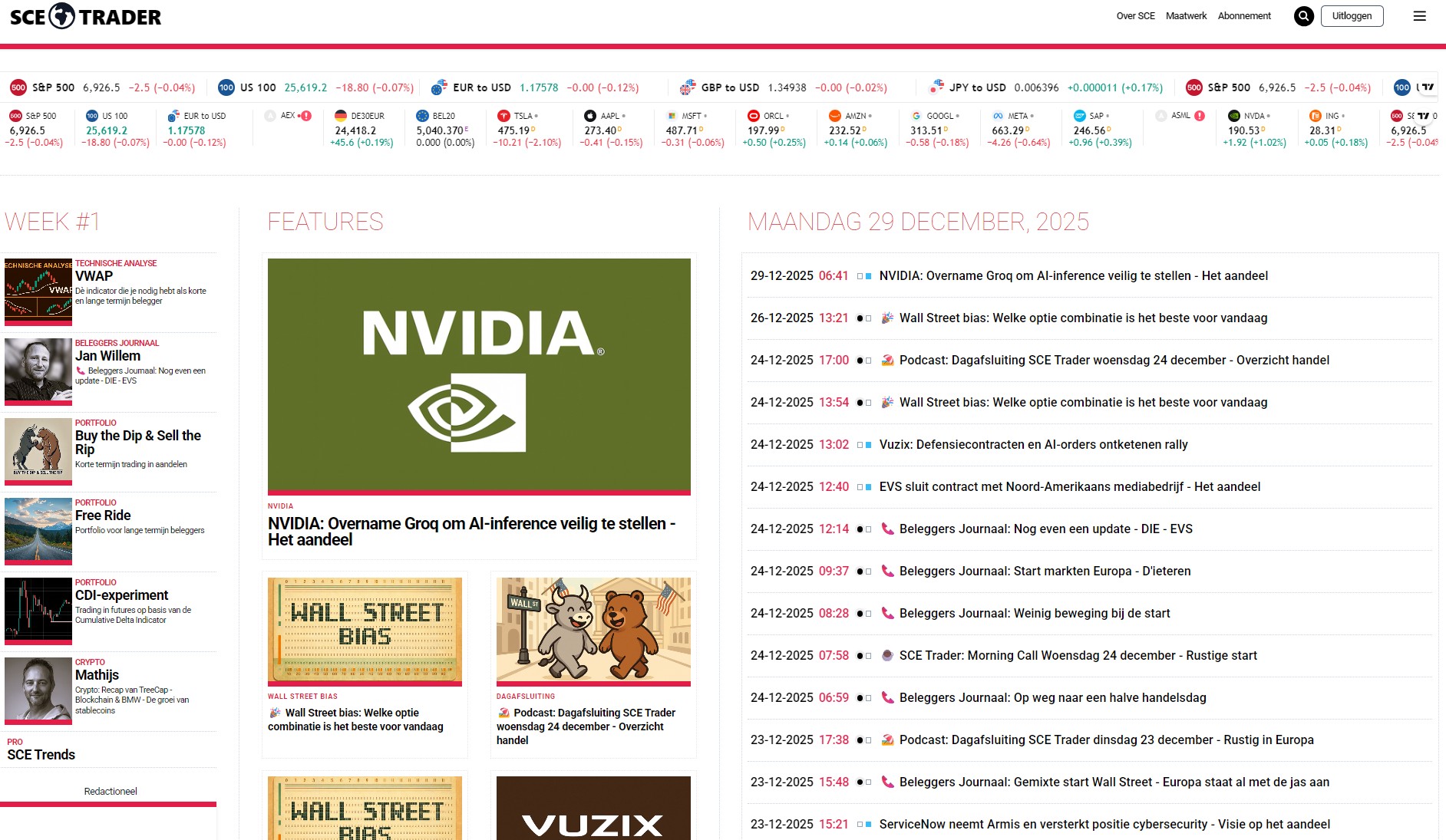Click the AEX red warning icon
The image size is (1446, 840).
[306, 116]
